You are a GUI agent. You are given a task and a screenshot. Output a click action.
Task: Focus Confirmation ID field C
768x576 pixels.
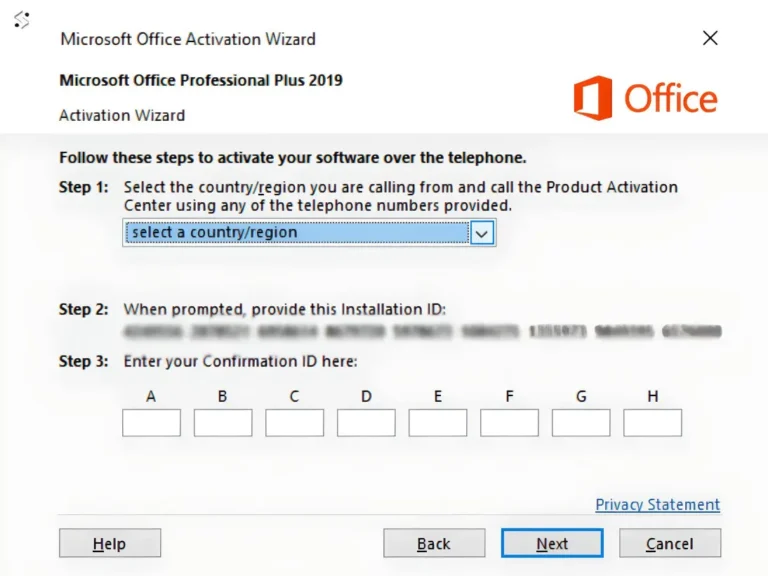click(x=294, y=423)
